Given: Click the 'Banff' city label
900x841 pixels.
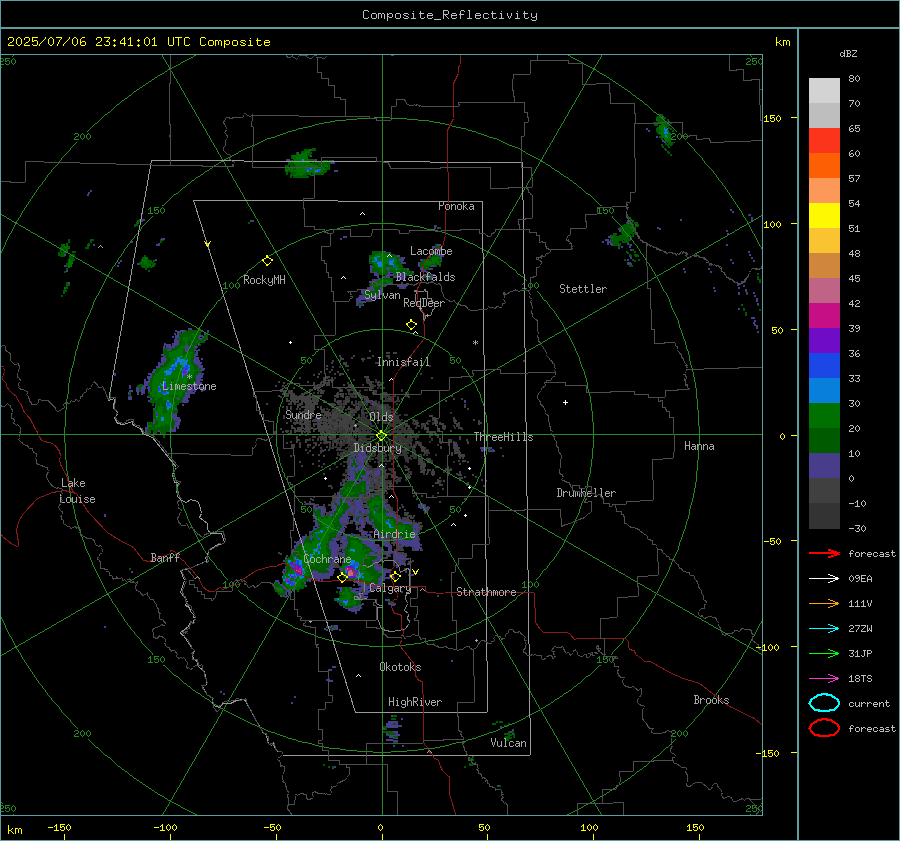Looking at the screenshot, I should point(165,558).
